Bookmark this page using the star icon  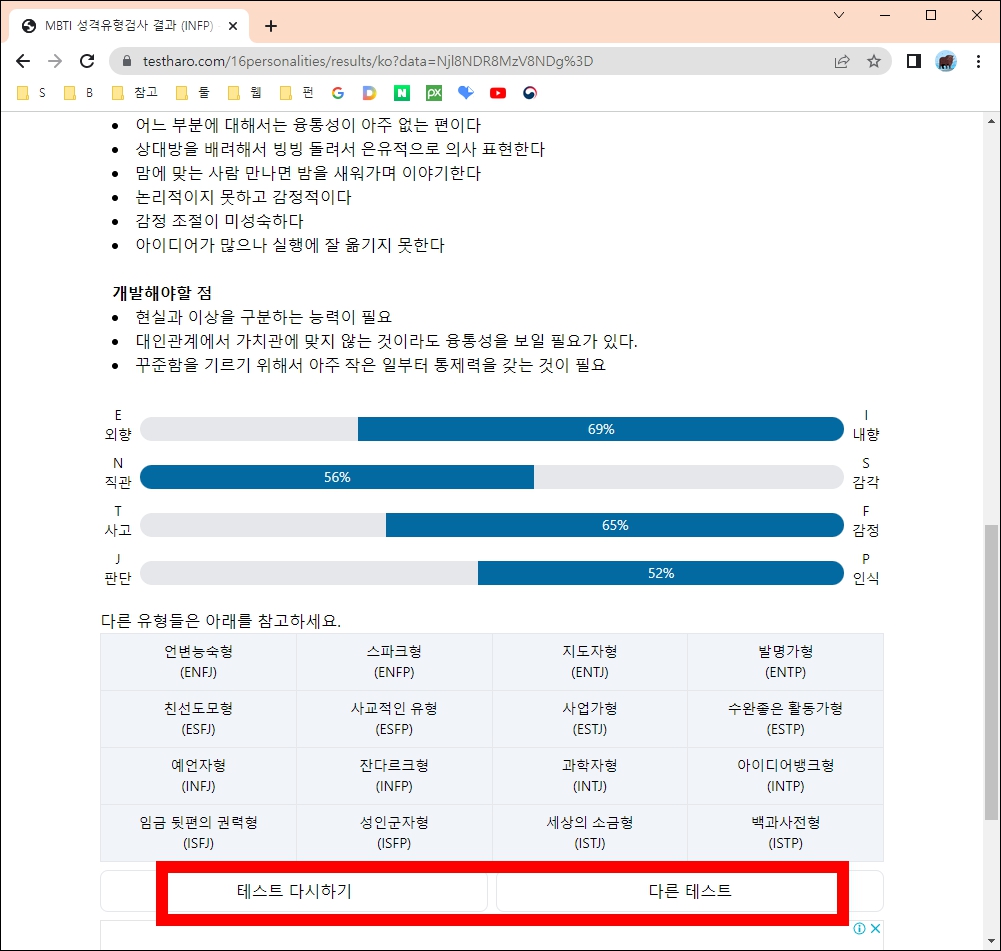(875, 60)
